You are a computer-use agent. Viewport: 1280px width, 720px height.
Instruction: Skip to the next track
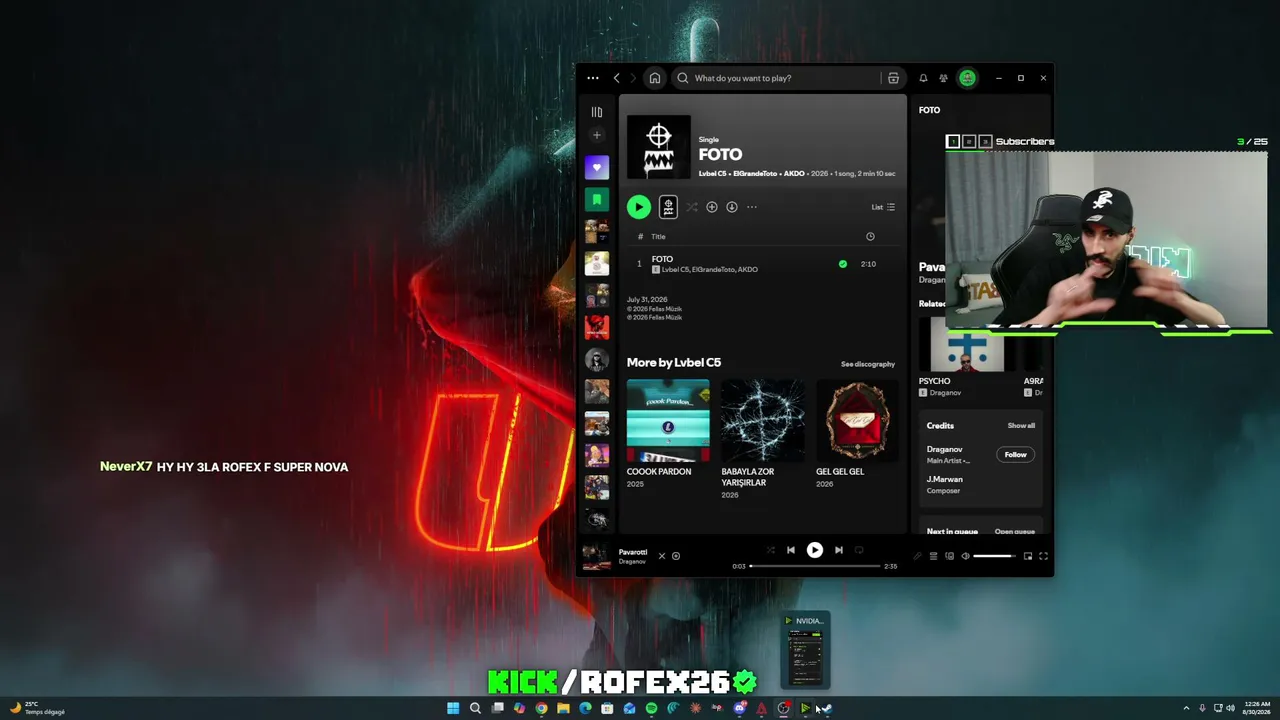click(839, 550)
